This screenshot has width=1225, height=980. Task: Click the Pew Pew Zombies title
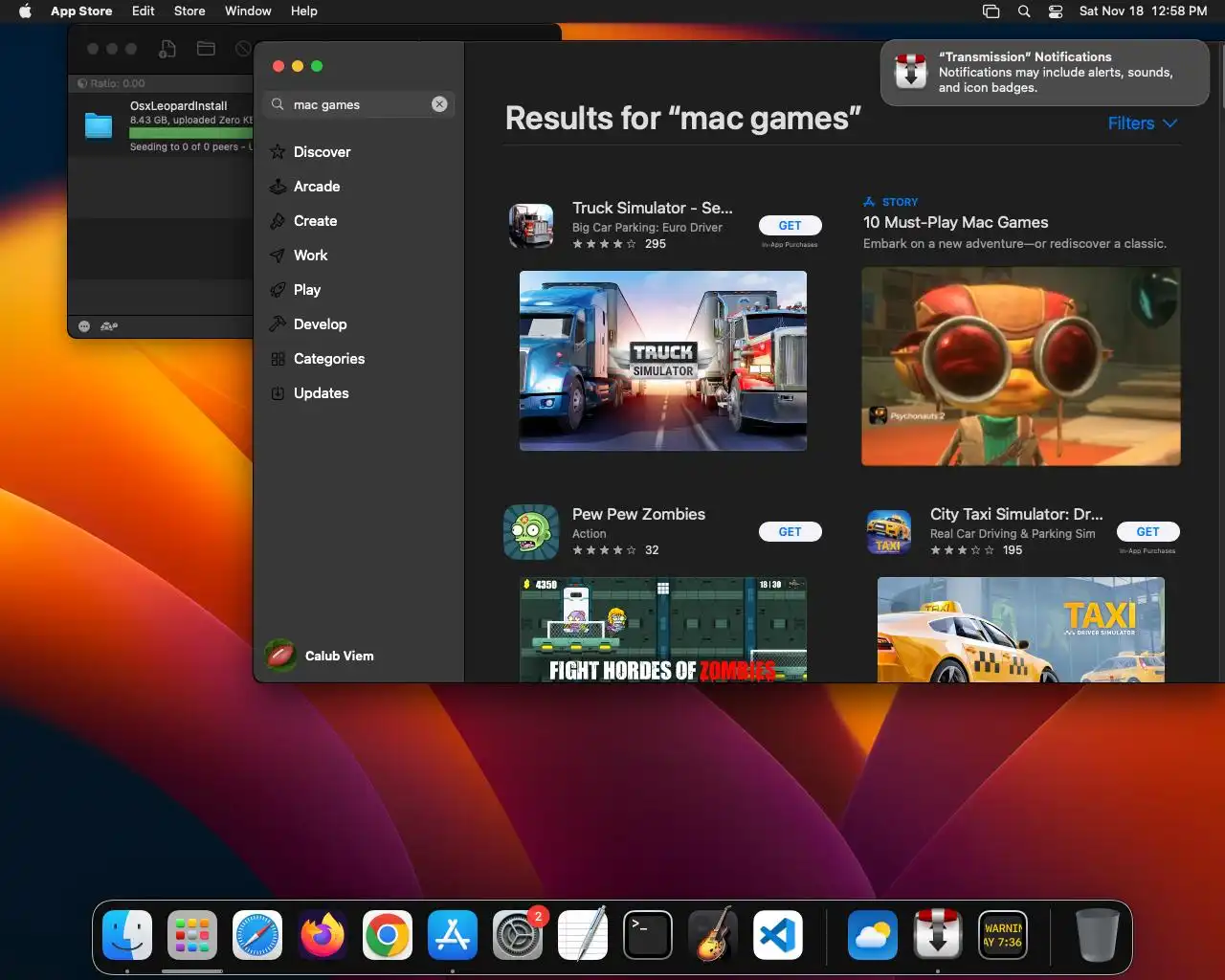638,514
